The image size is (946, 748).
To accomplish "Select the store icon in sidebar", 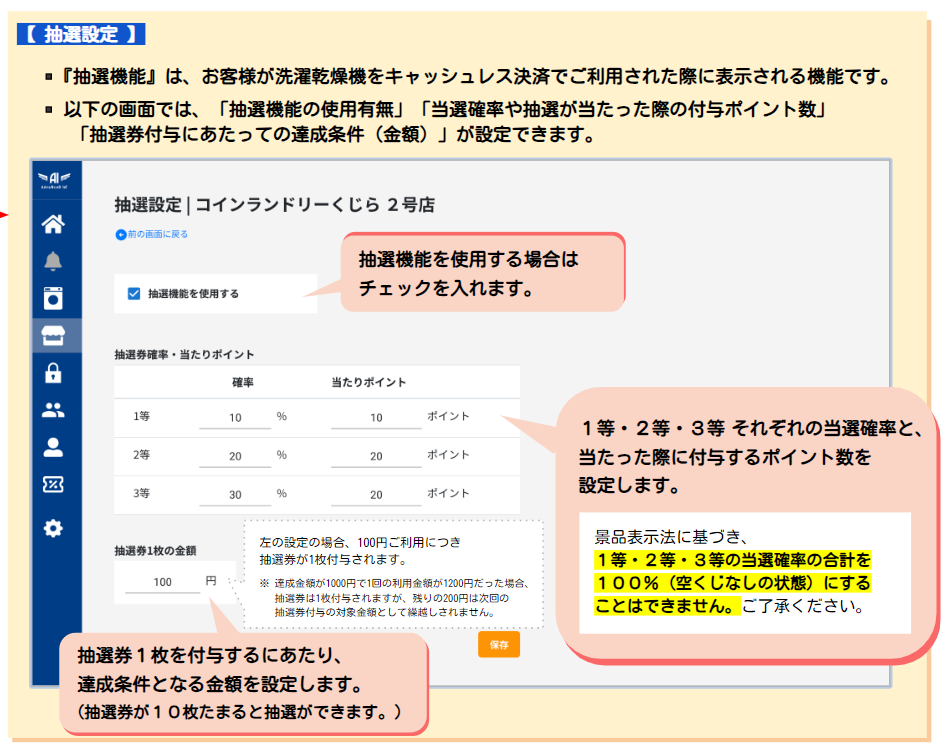I will [53, 335].
